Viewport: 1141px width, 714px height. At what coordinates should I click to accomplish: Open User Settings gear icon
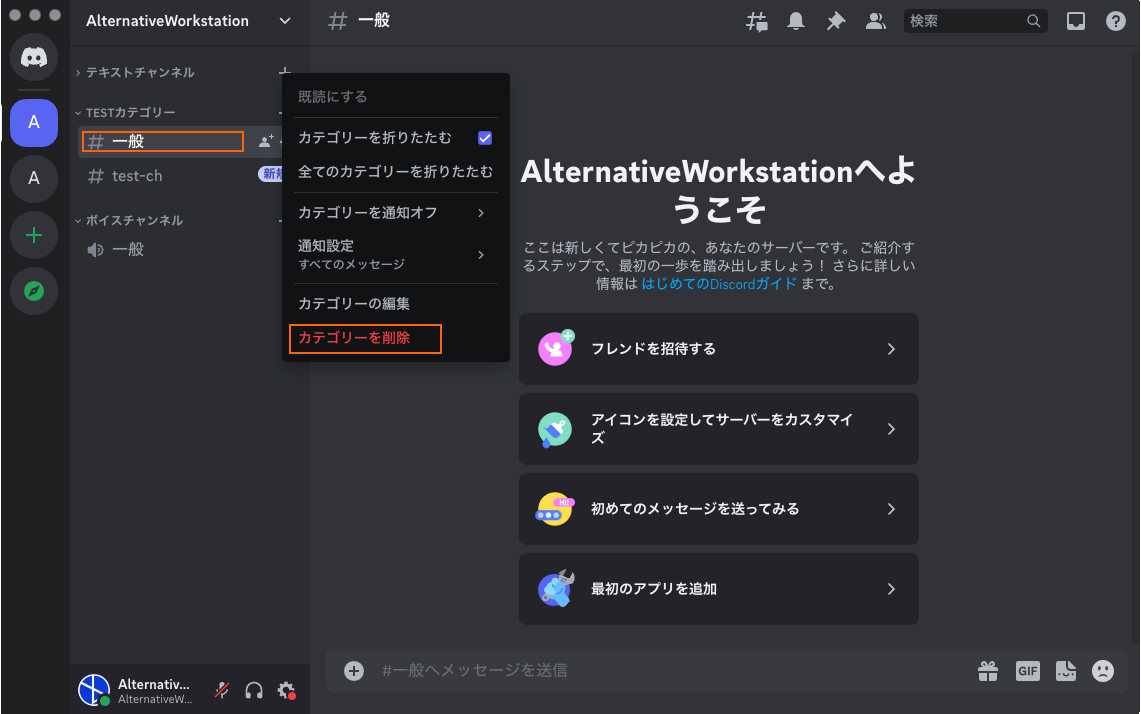286,690
